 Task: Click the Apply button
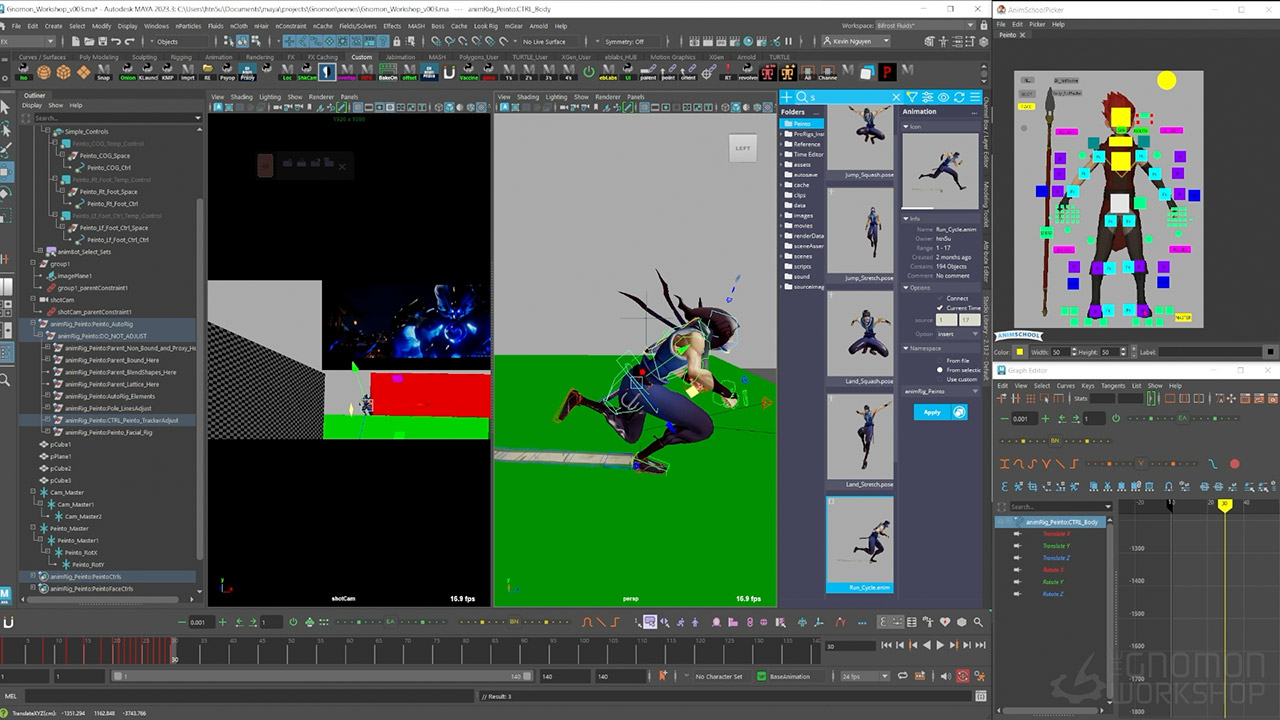pos(932,412)
